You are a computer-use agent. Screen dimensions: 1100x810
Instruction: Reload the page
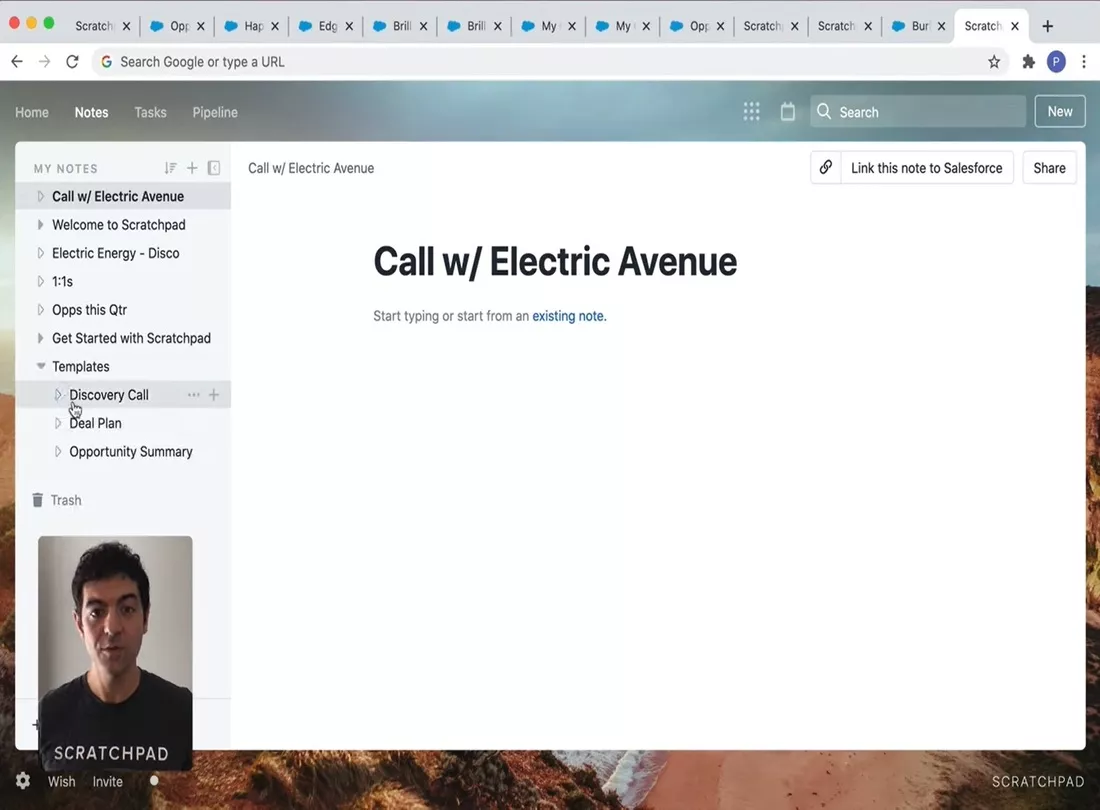[x=72, y=62]
